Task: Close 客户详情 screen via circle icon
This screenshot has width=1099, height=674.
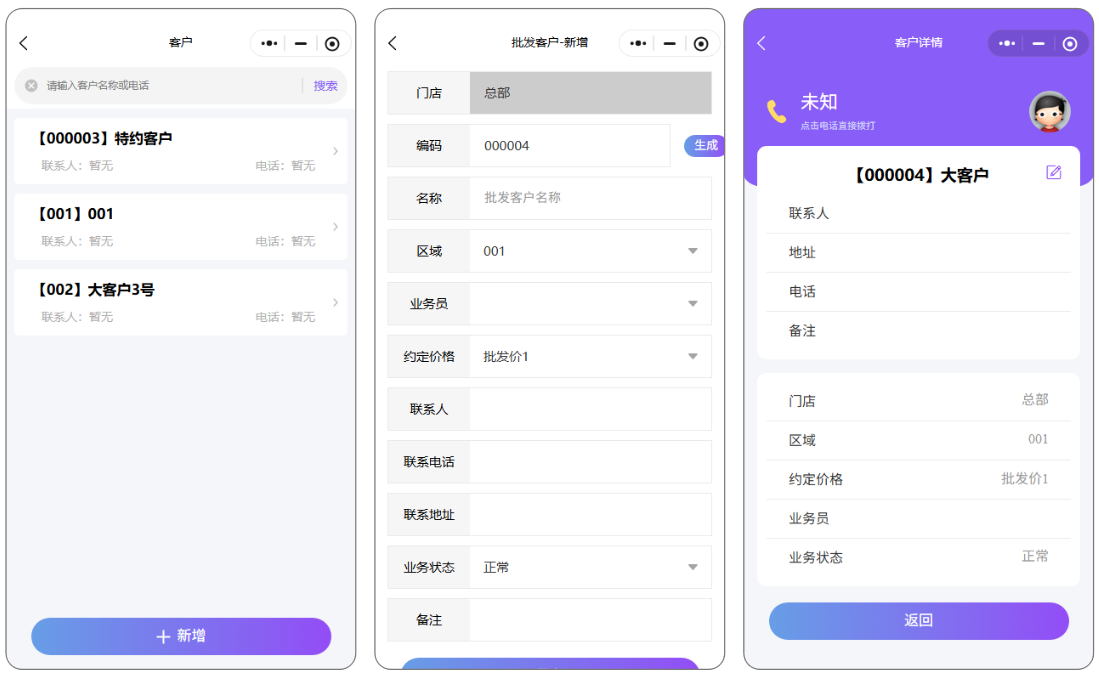Action: 1070,43
